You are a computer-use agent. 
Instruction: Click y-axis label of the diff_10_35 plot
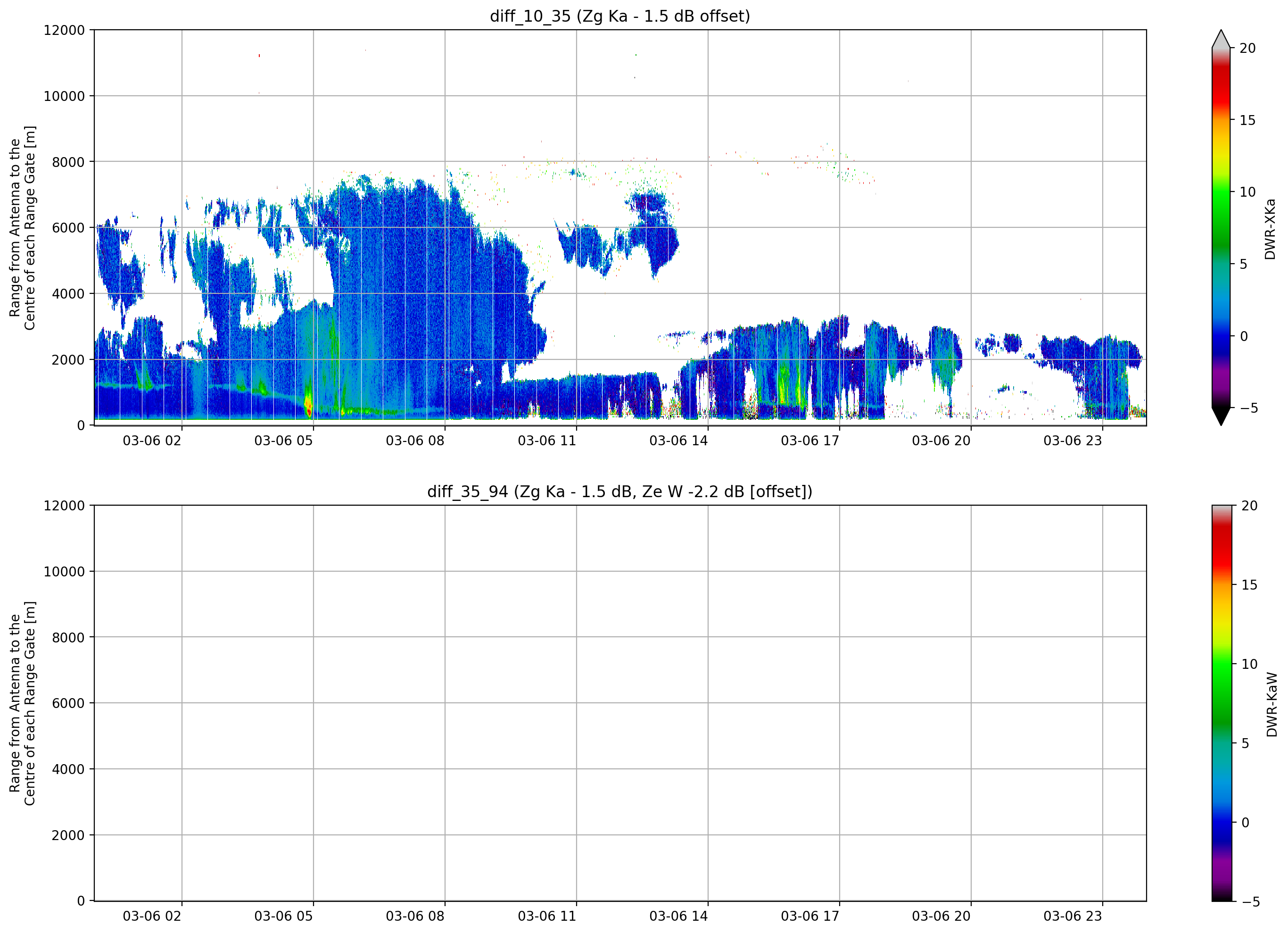22,228
